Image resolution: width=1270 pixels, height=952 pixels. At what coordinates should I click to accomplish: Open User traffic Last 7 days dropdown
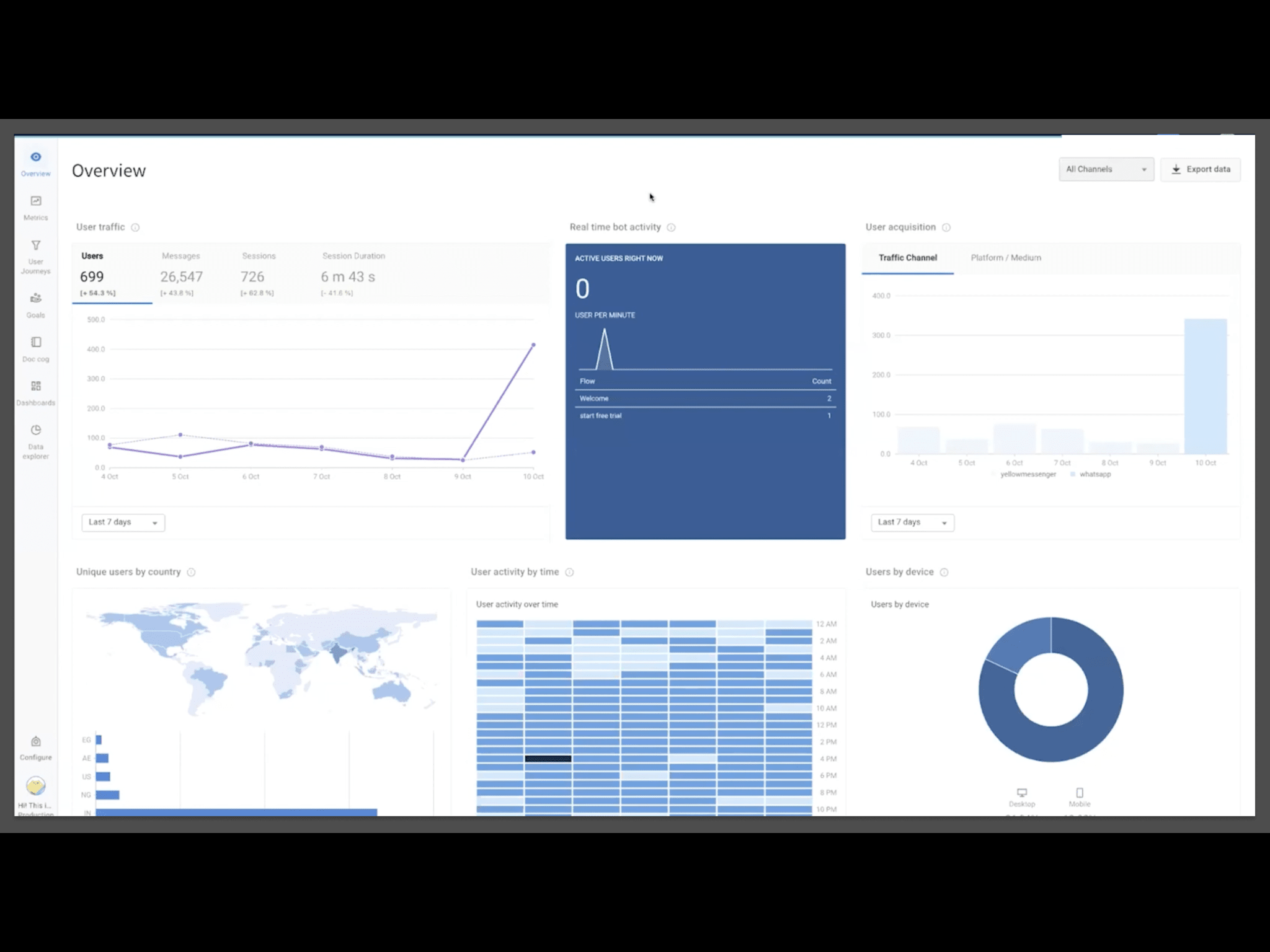point(123,522)
